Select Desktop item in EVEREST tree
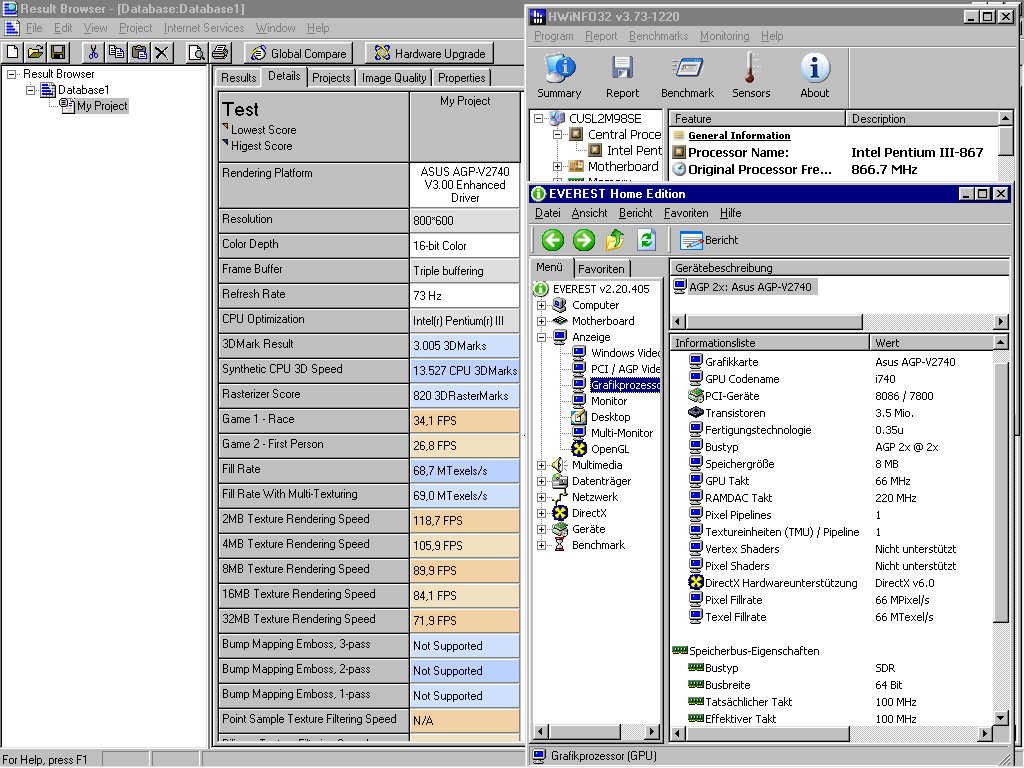This screenshot has width=1024, height=768. point(611,417)
